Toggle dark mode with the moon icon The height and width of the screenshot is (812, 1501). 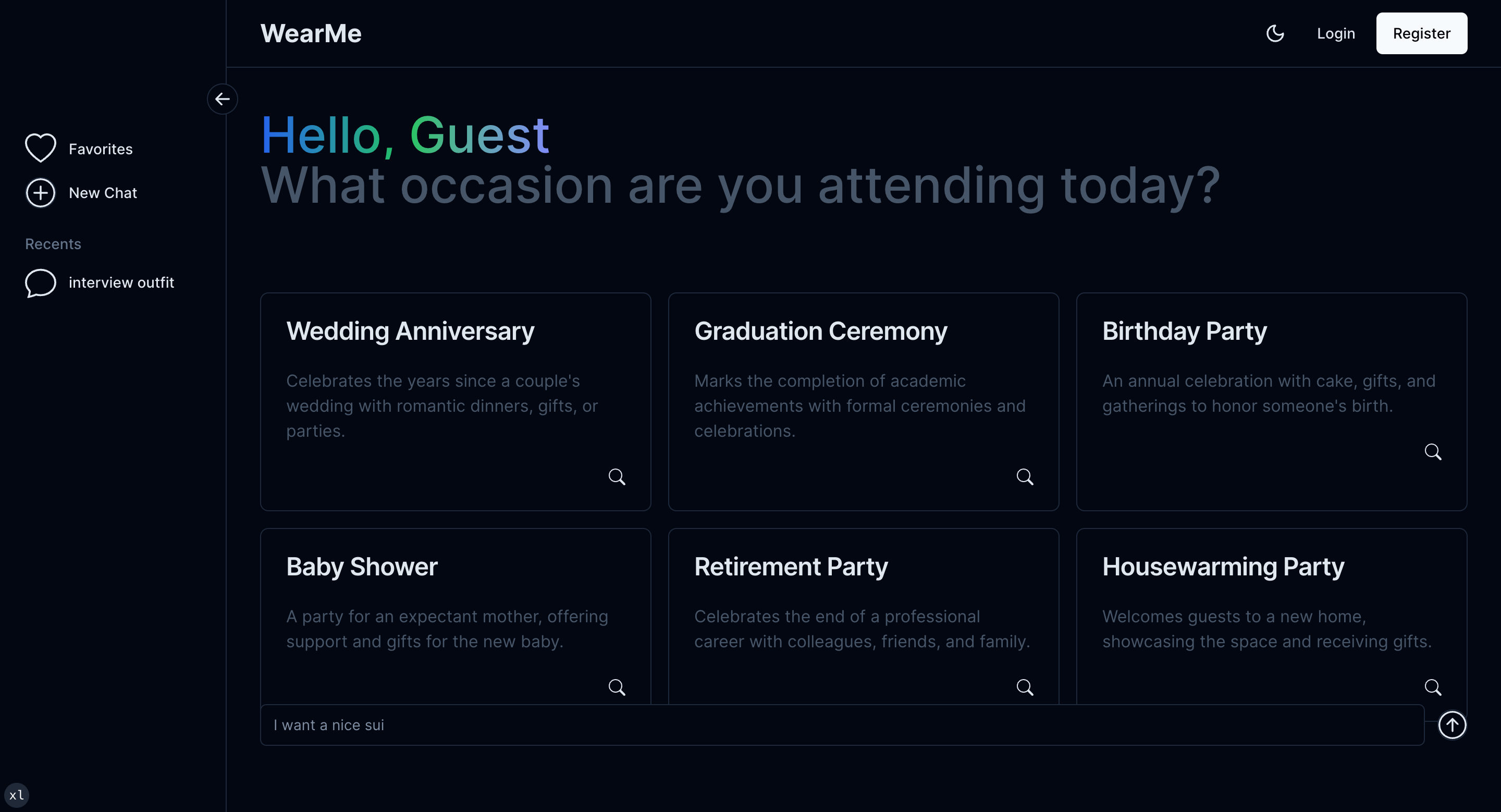click(x=1275, y=33)
